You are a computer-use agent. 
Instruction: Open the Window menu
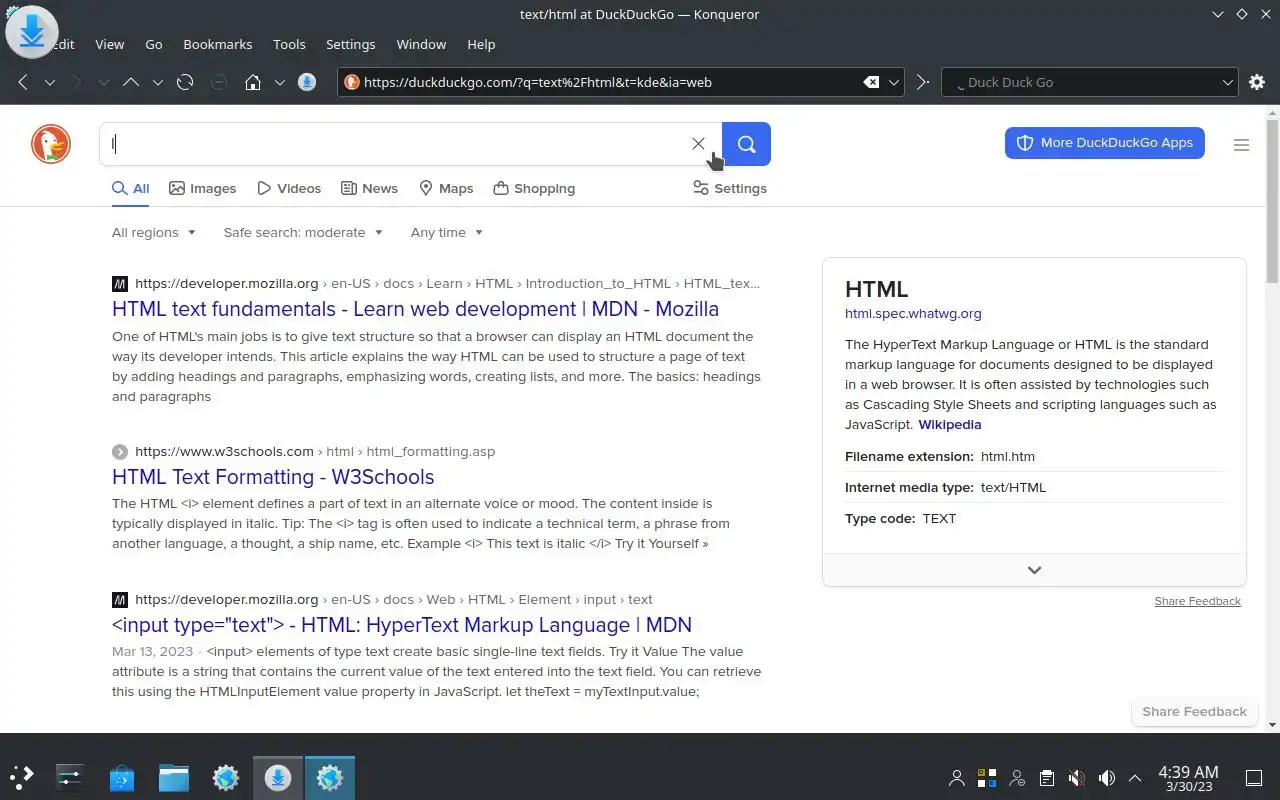421,44
